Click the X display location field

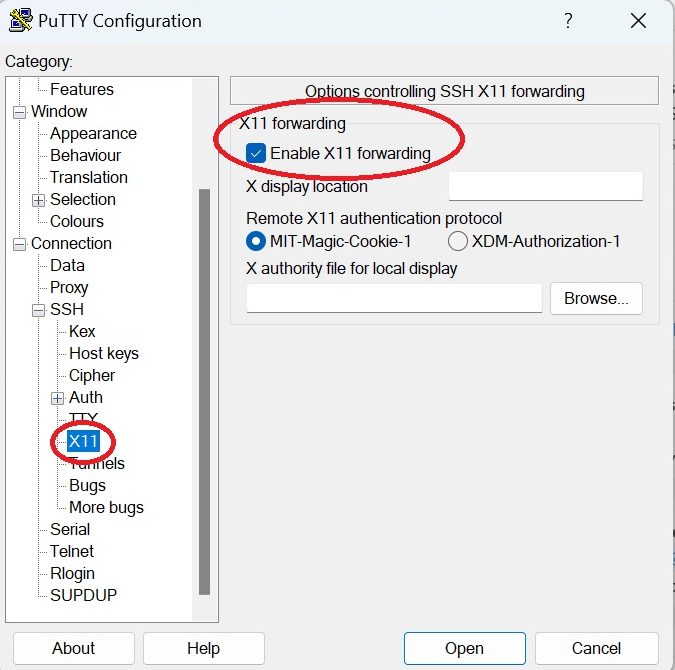[546, 186]
